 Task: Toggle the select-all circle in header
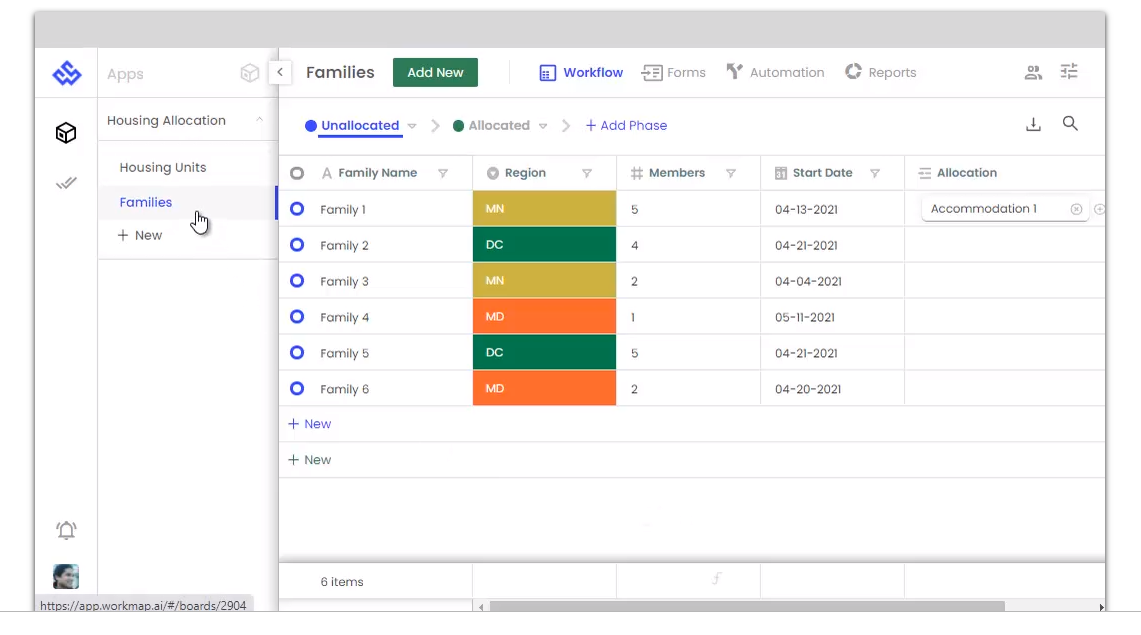click(297, 173)
